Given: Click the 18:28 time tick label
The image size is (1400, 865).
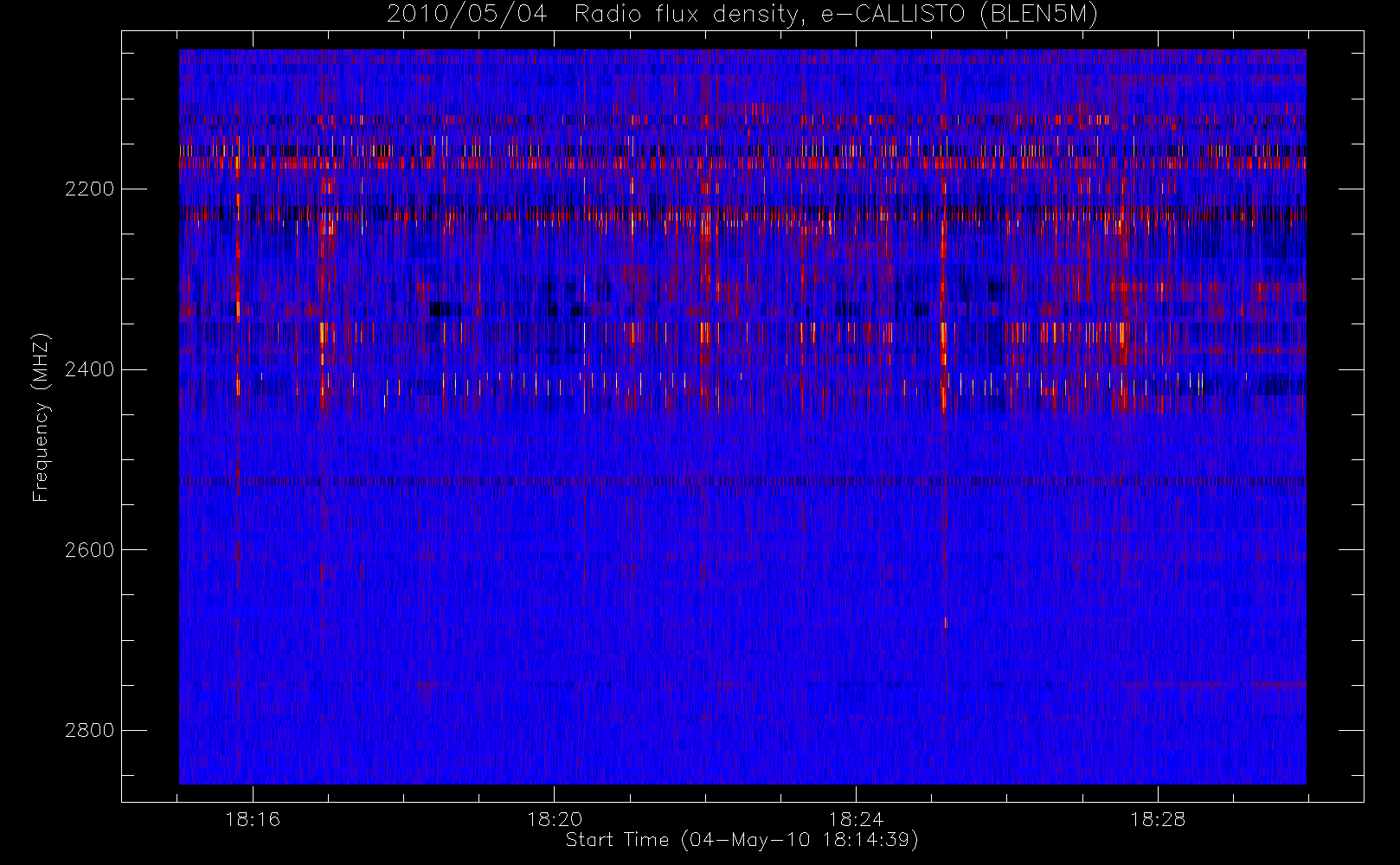Looking at the screenshot, I should (x=1158, y=819).
